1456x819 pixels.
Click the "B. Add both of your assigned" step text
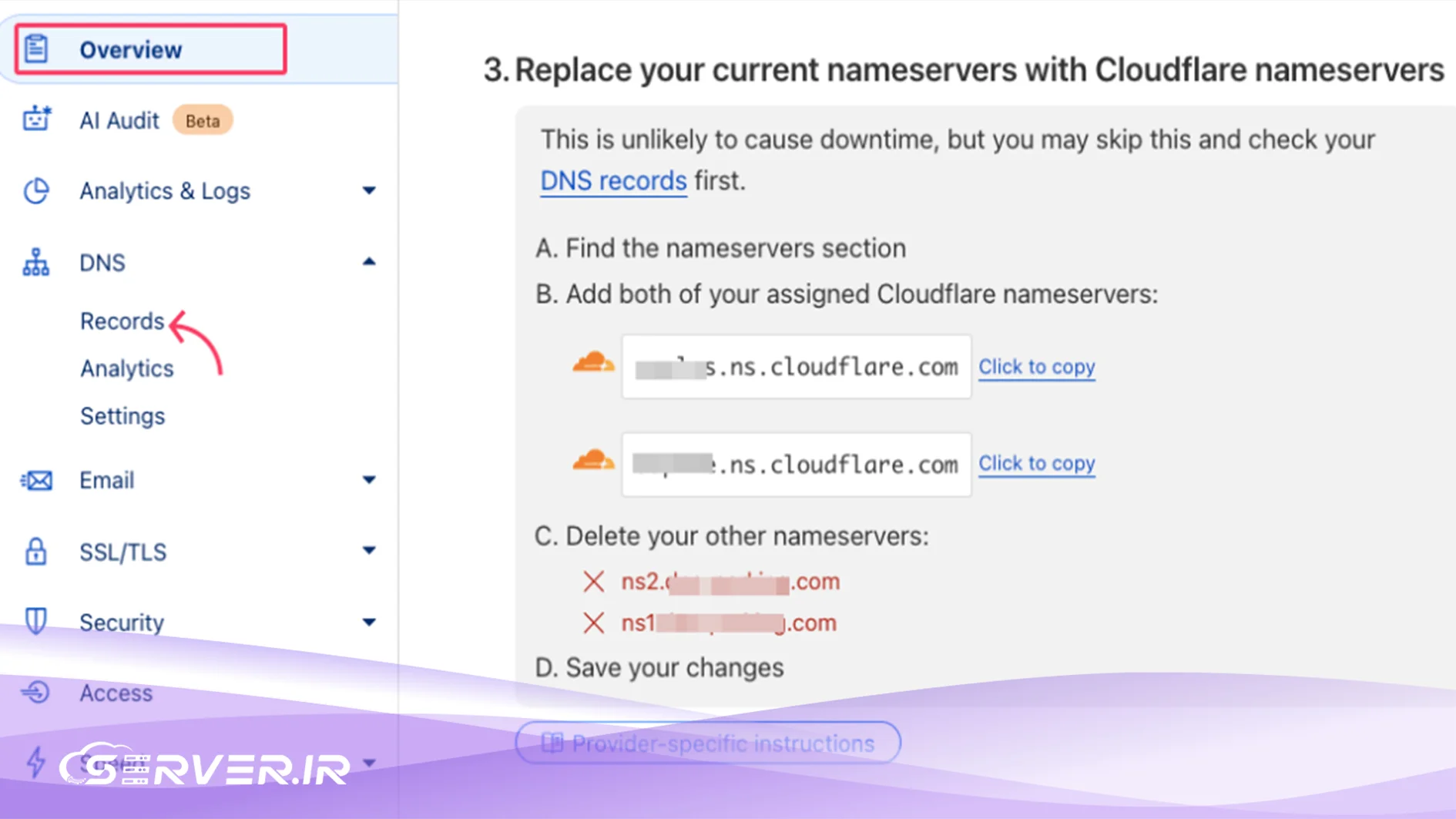click(x=847, y=294)
